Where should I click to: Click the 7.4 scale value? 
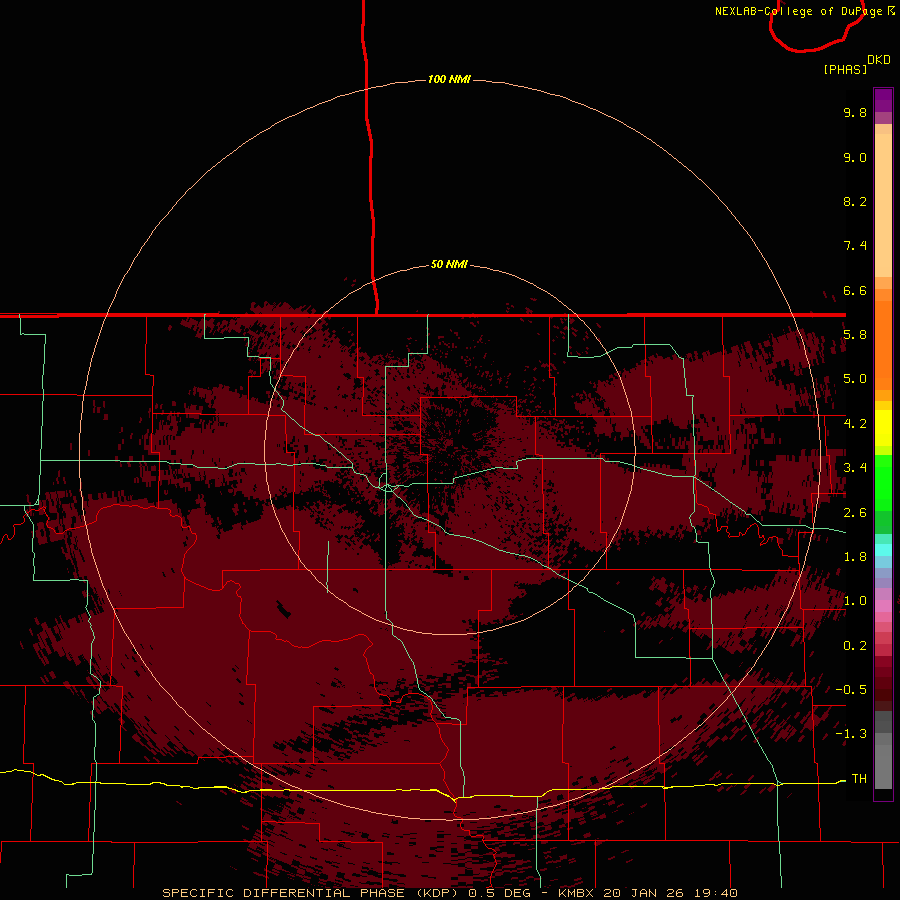[x=855, y=246]
